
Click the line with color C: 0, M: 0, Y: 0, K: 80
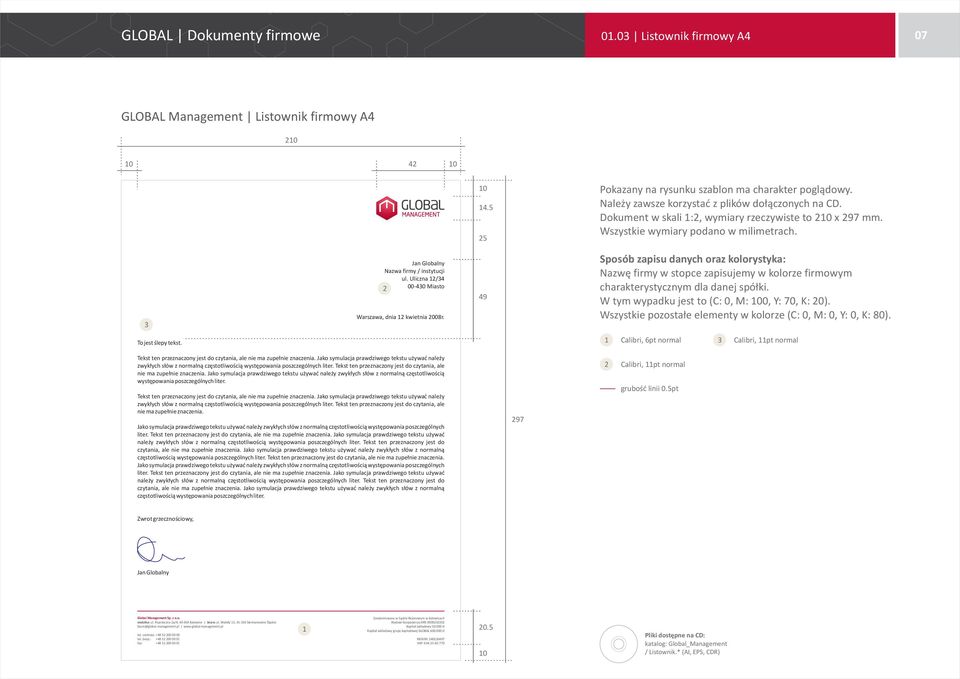pos(745,315)
